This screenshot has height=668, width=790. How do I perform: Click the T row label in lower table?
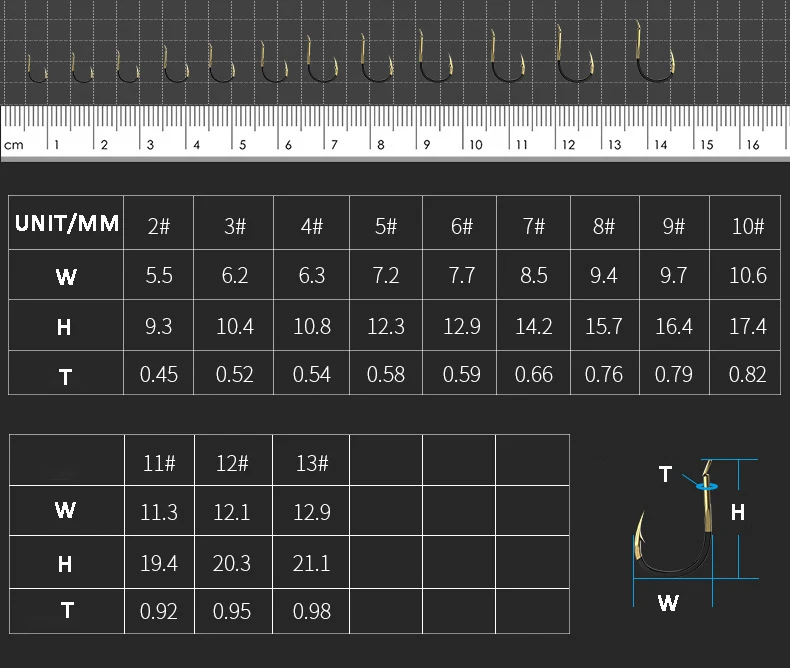point(67,611)
